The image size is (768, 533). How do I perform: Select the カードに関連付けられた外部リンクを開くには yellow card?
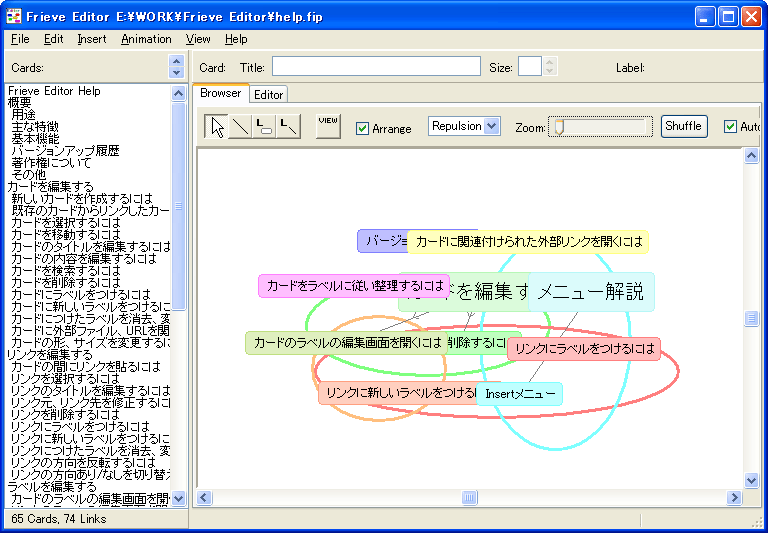pos(528,242)
